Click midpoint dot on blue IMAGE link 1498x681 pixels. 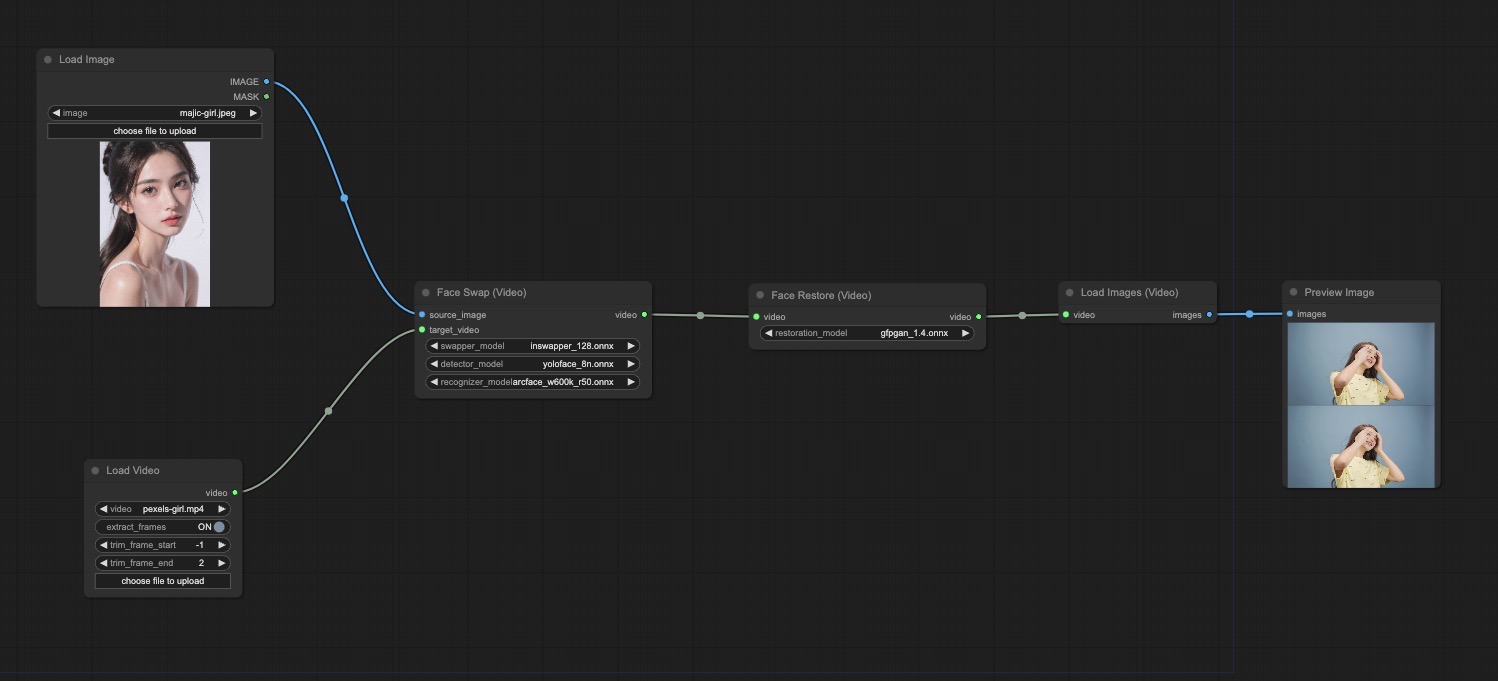pyautogui.click(x=344, y=198)
